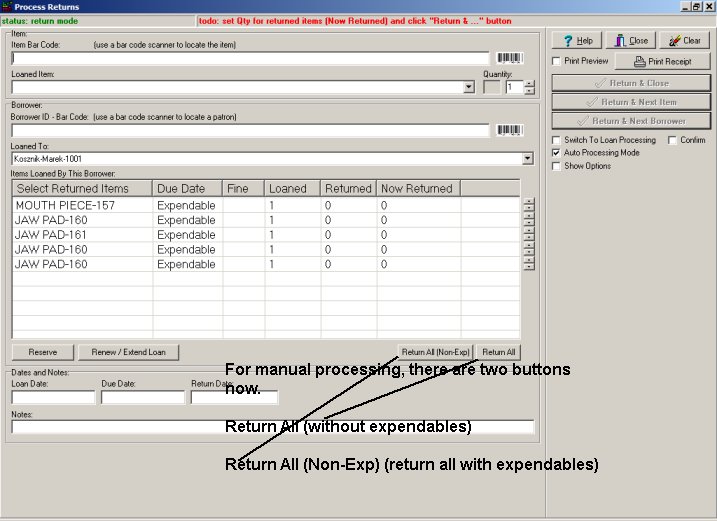Enable the Show Options checkbox

557,166
